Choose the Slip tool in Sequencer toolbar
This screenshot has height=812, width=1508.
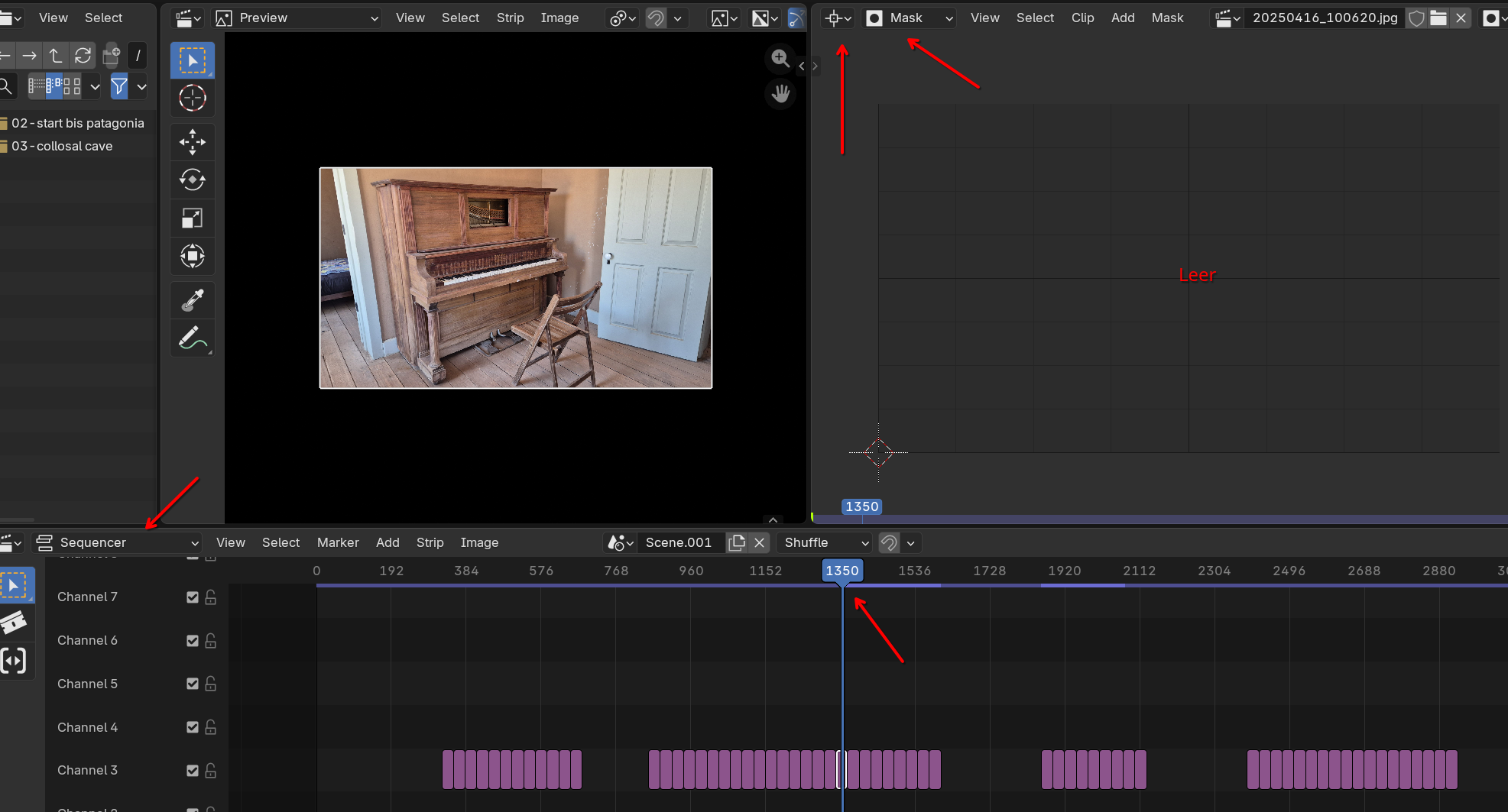14,661
